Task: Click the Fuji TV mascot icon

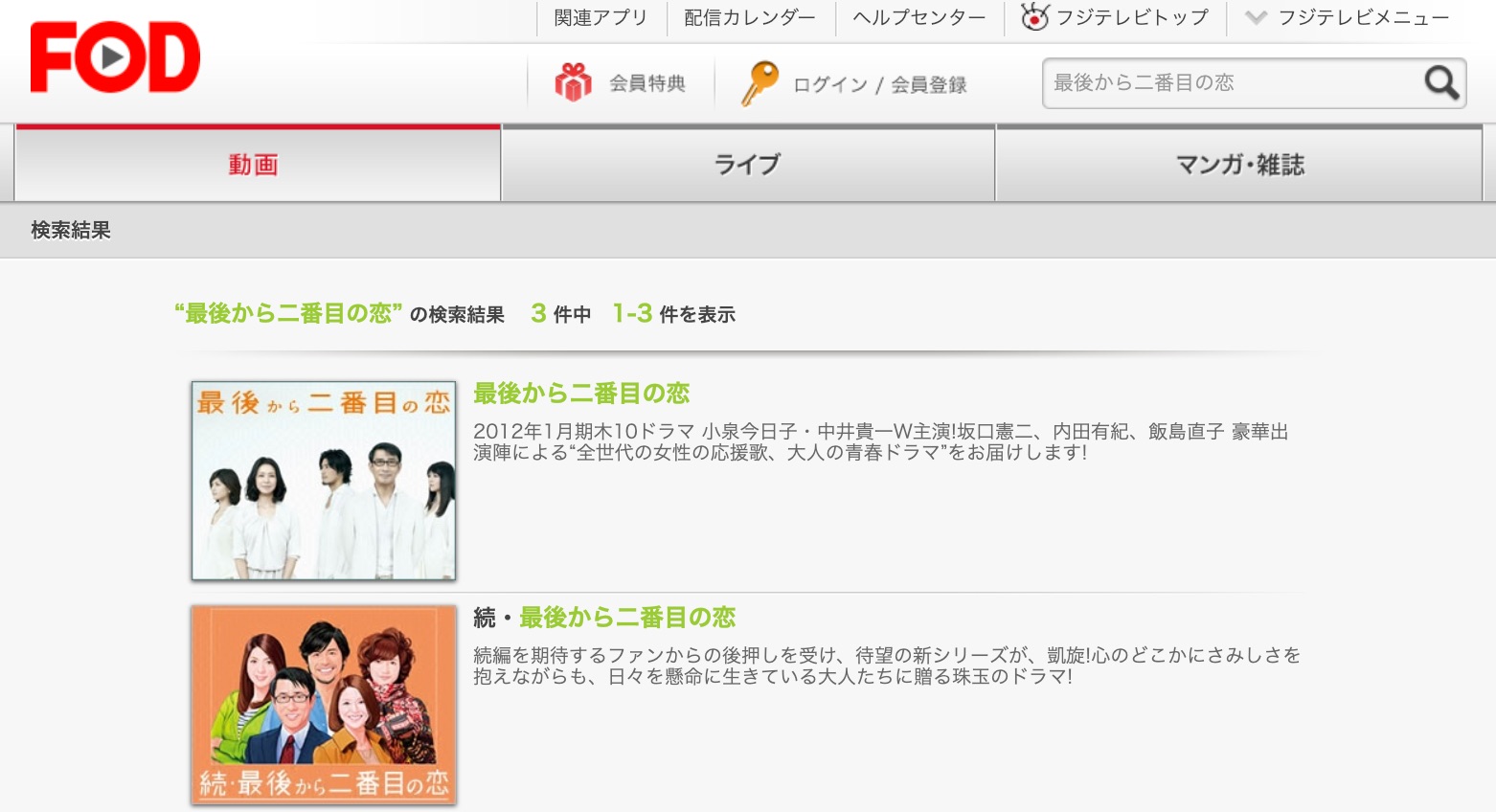Action: click(x=1034, y=17)
